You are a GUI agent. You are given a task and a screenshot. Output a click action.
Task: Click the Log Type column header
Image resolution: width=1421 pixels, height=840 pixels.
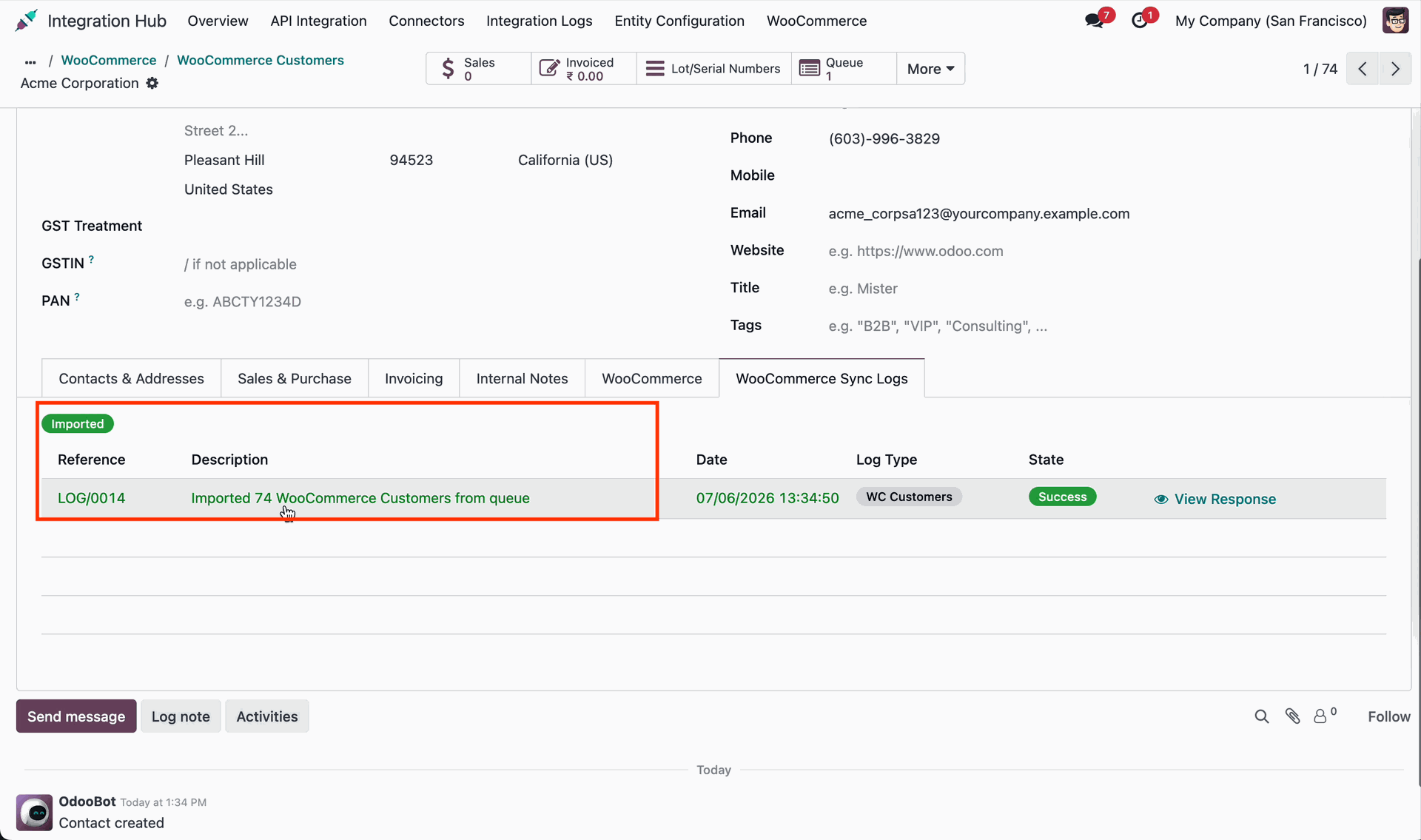[x=886, y=460]
